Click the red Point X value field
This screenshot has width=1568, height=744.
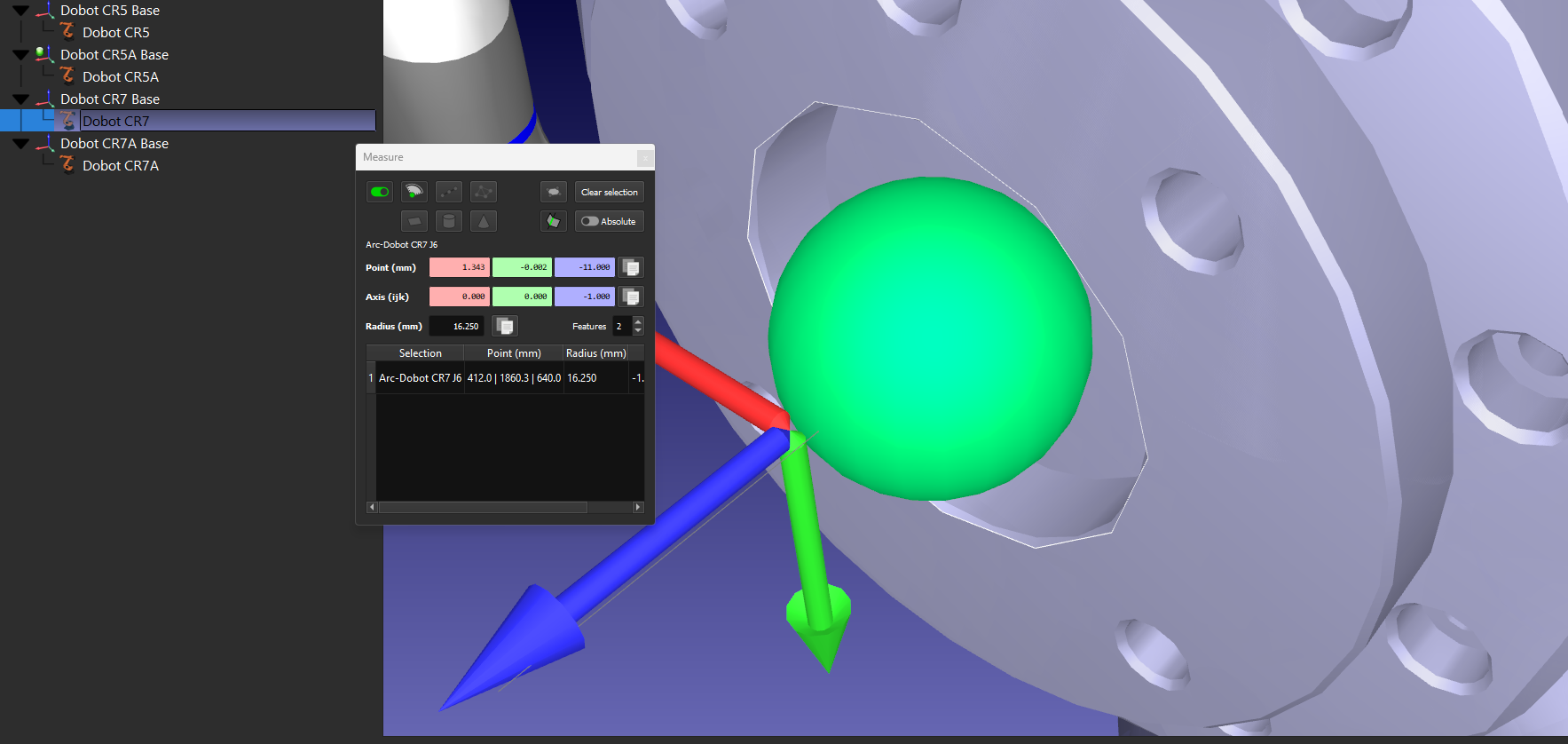click(460, 267)
